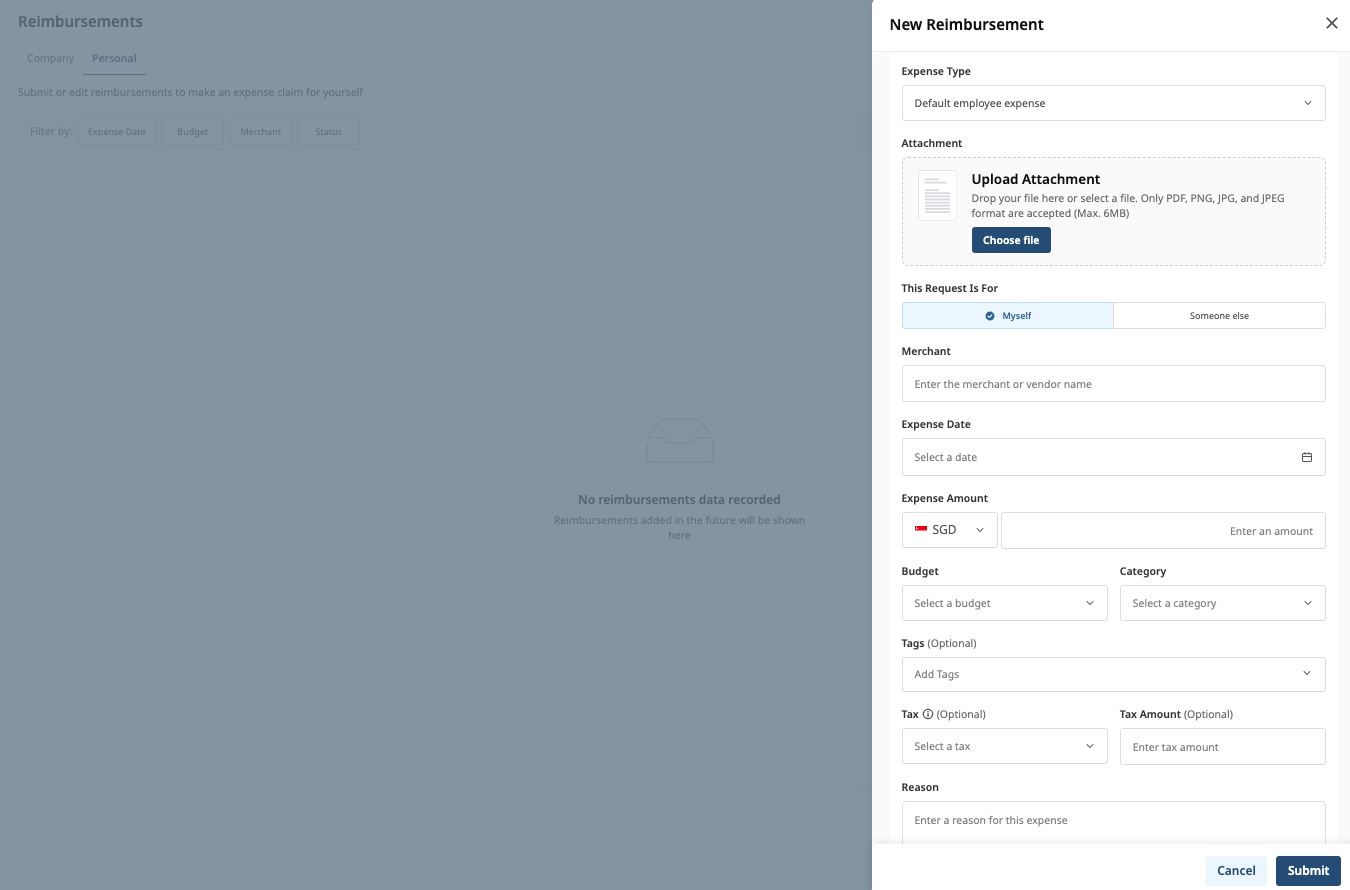Image resolution: width=1350 pixels, height=890 pixels.
Task: Open the Add Tags dropdown
Action: click(x=1113, y=674)
